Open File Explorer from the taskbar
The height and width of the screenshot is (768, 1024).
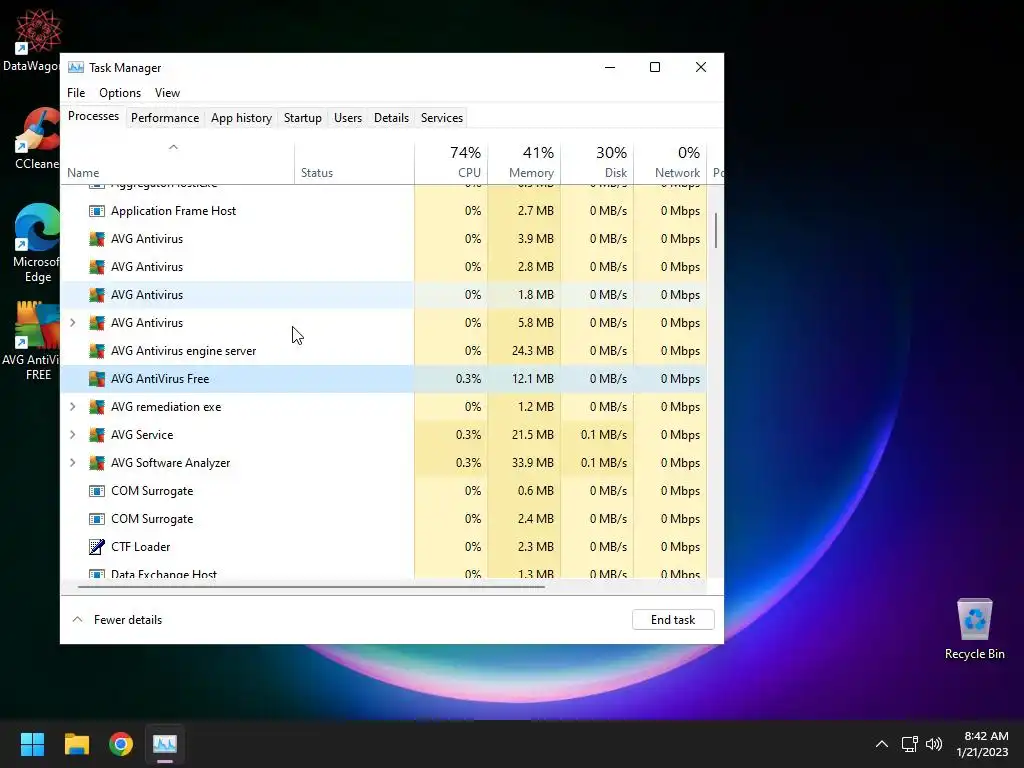point(76,744)
